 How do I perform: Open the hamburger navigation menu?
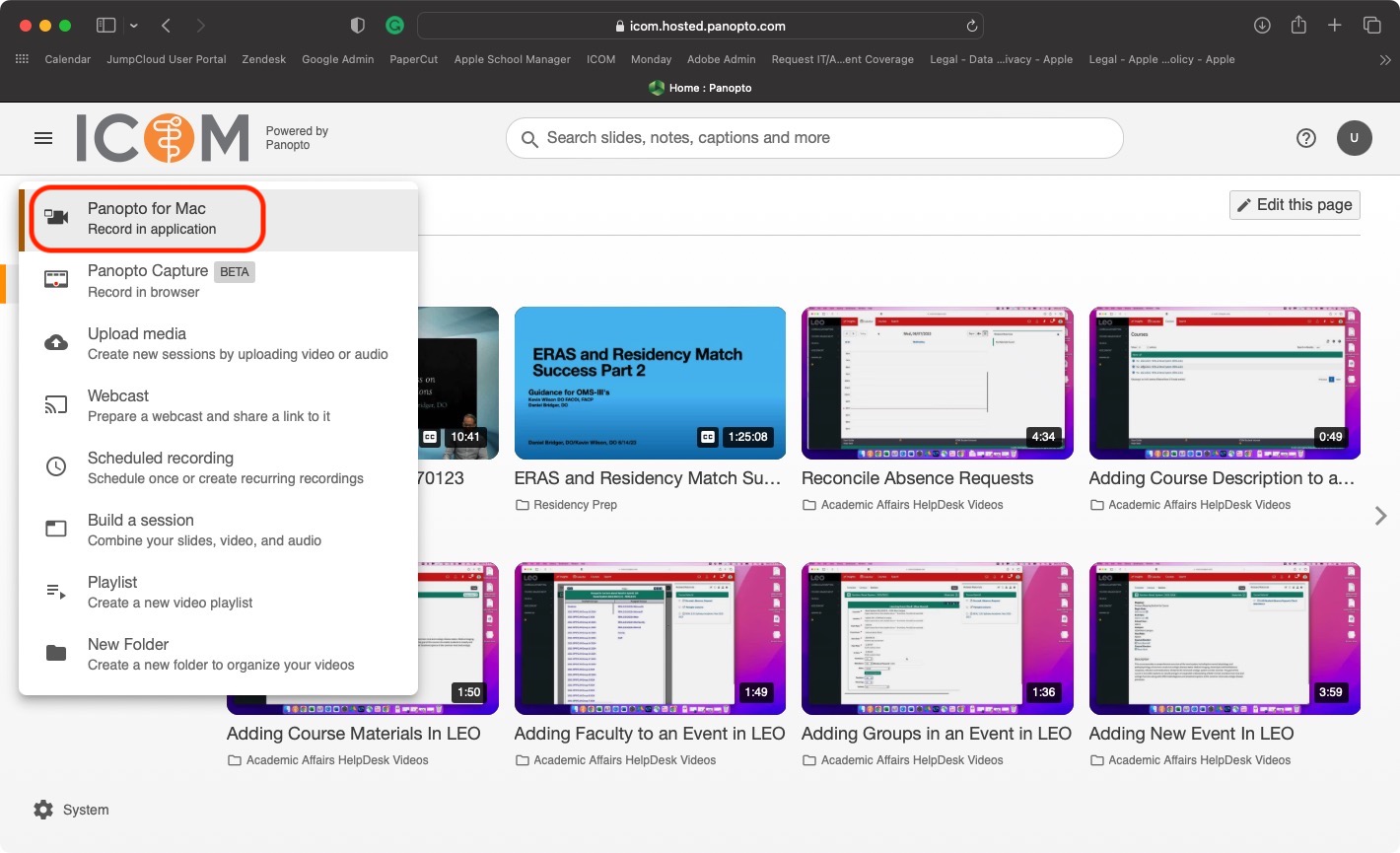coord(43,138)
